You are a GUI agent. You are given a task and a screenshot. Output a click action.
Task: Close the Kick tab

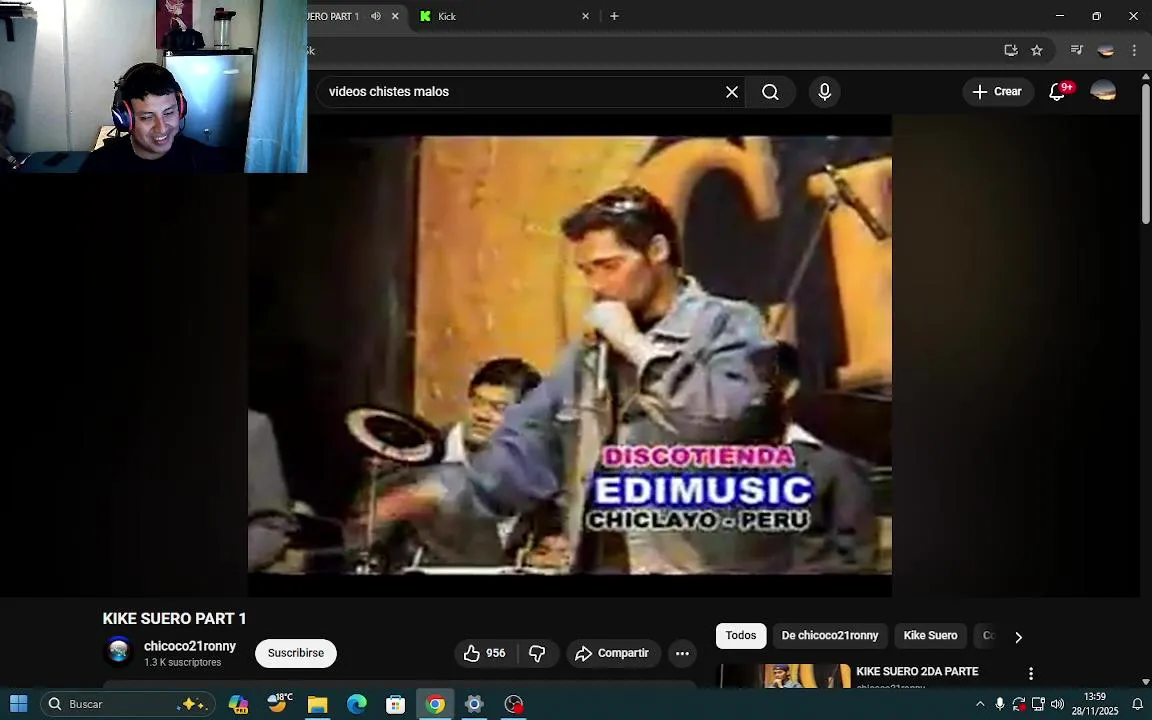click(x=586, y=16)
